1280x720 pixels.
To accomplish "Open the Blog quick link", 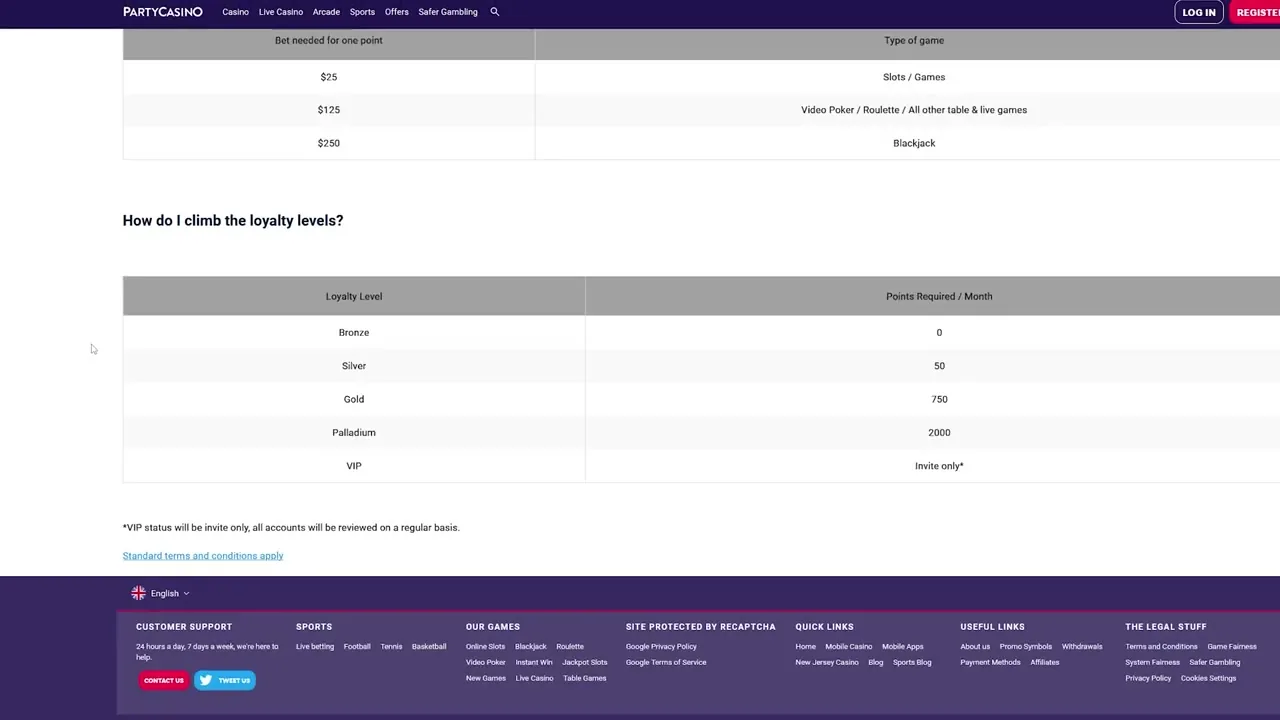I will pyautogui.click(x=876, y=662).
